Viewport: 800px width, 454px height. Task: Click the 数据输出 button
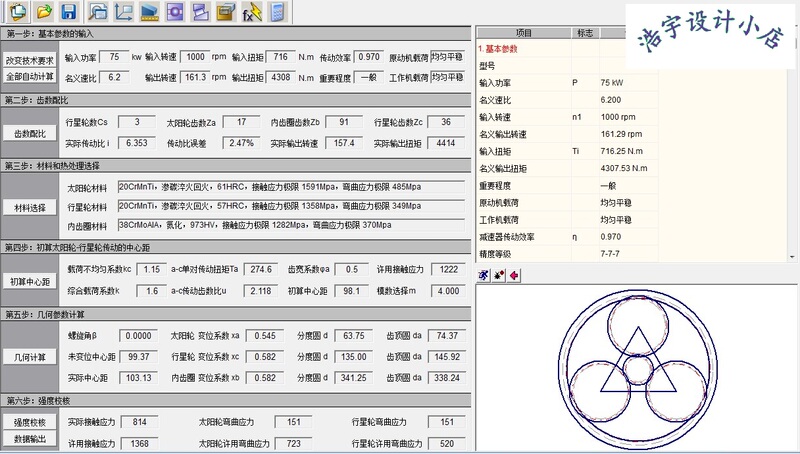click(30, 439)
